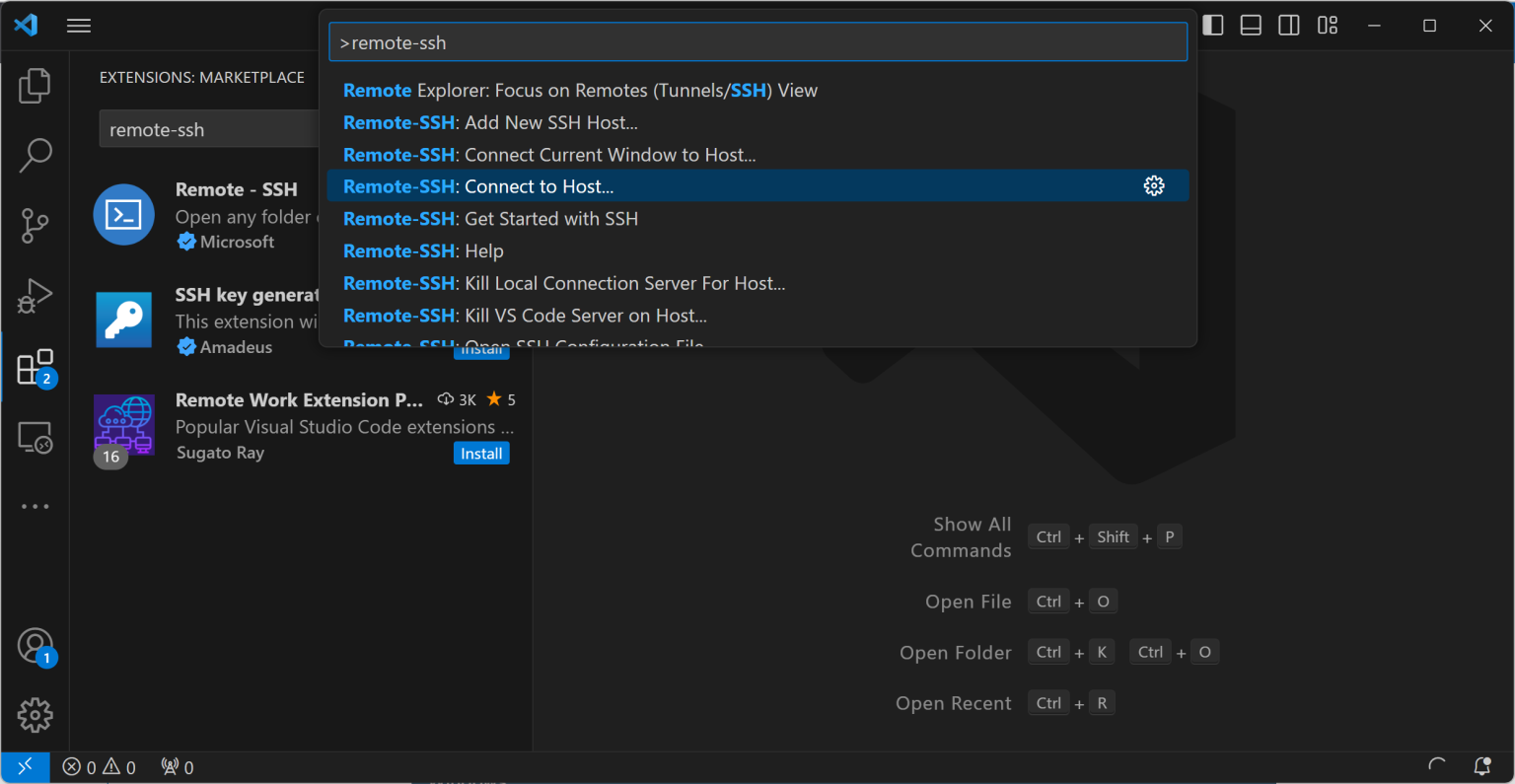The height and width of the screenshot is (784, 1515).
Task: Open the Customize Layout dropdown
Action: pos(1327,25)
